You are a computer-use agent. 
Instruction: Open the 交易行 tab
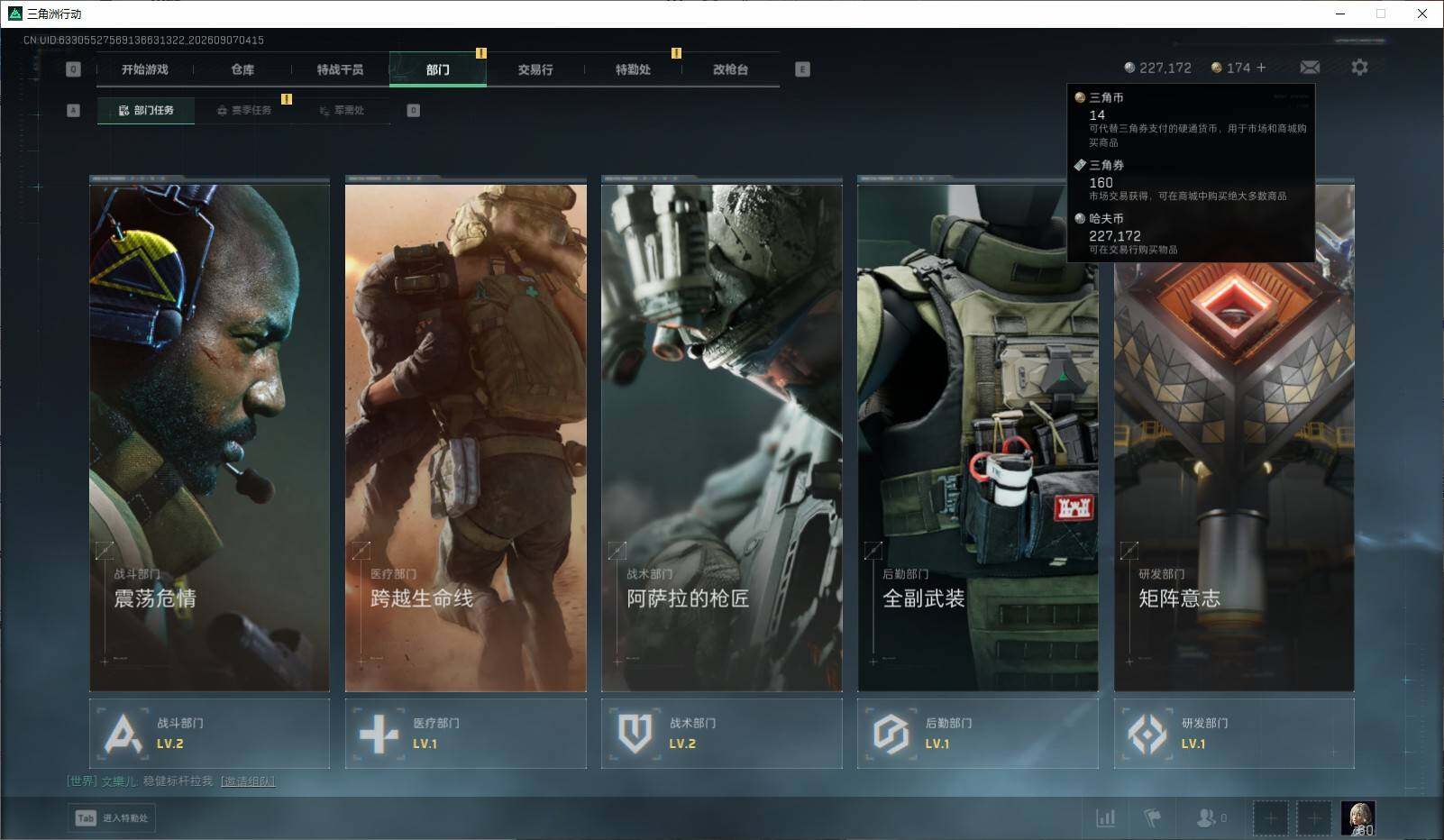click(535, 69)
